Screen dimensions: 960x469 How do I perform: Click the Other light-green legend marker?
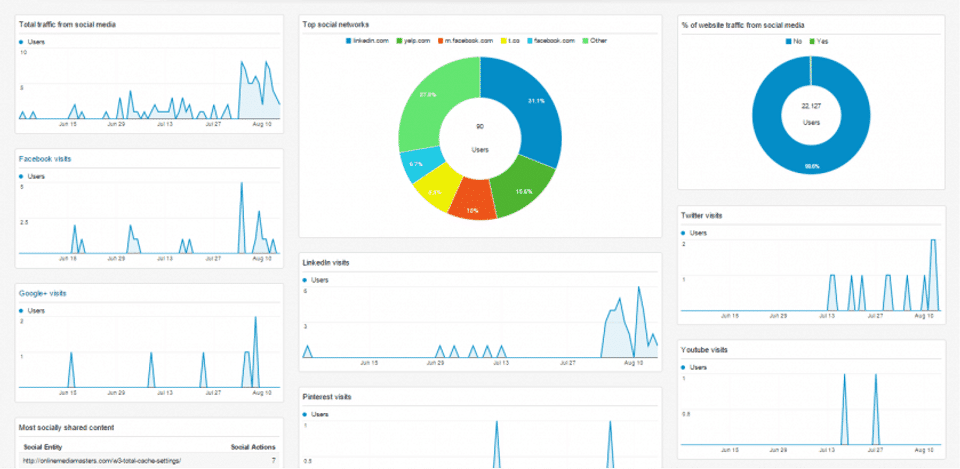(x=585, y=41)
